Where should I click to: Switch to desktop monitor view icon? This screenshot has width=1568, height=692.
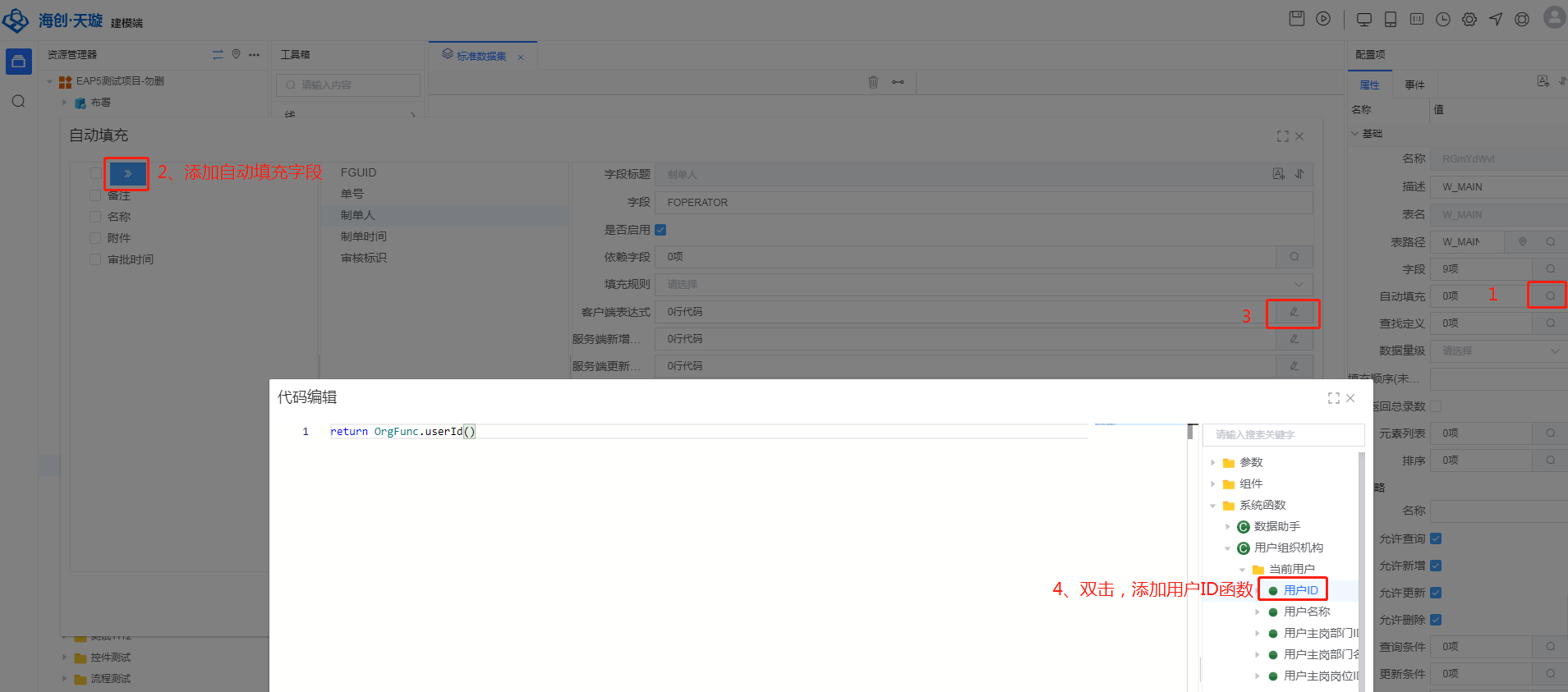click(x=1364, y=20)
